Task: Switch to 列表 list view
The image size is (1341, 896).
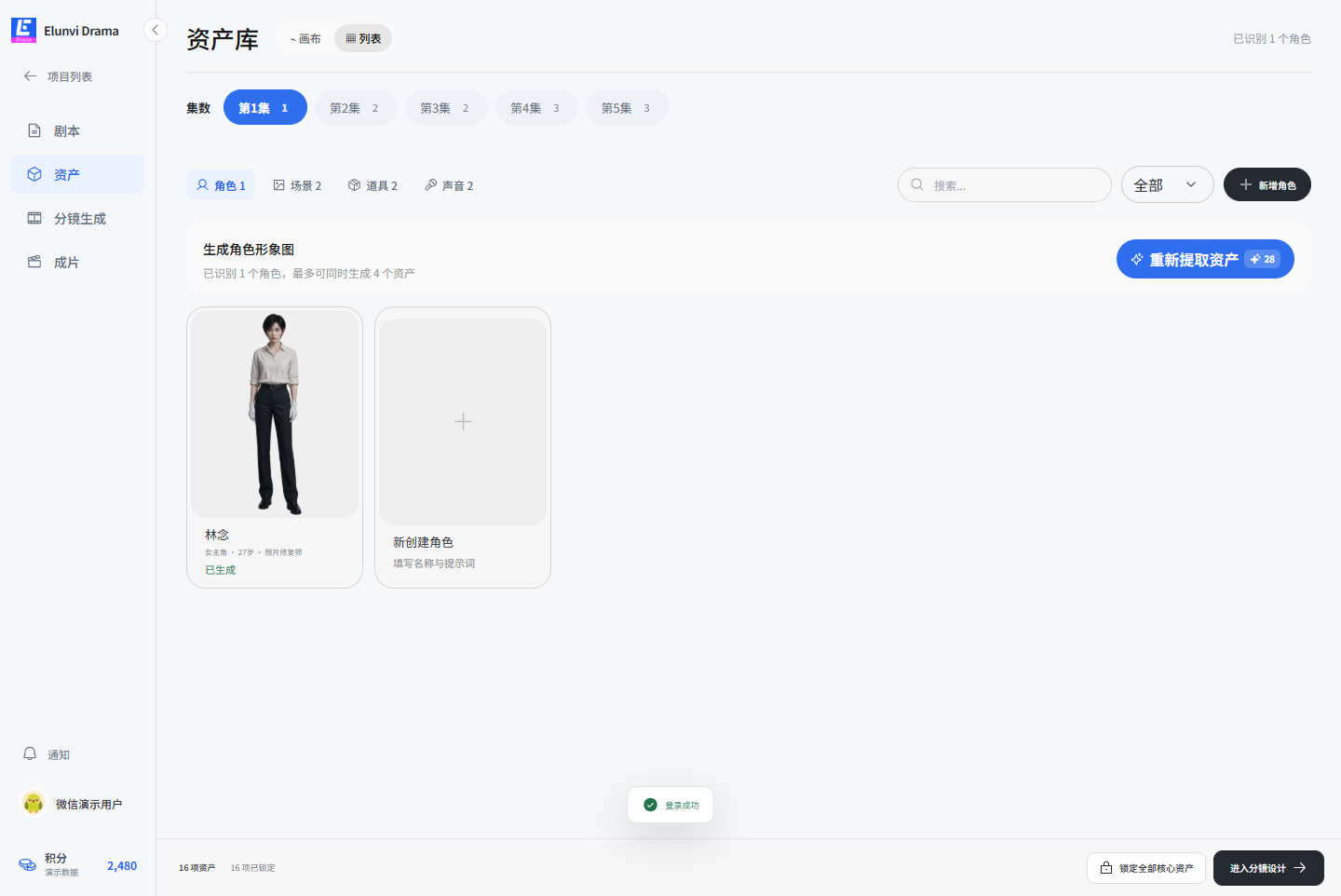Action: (x=363, y=38)
